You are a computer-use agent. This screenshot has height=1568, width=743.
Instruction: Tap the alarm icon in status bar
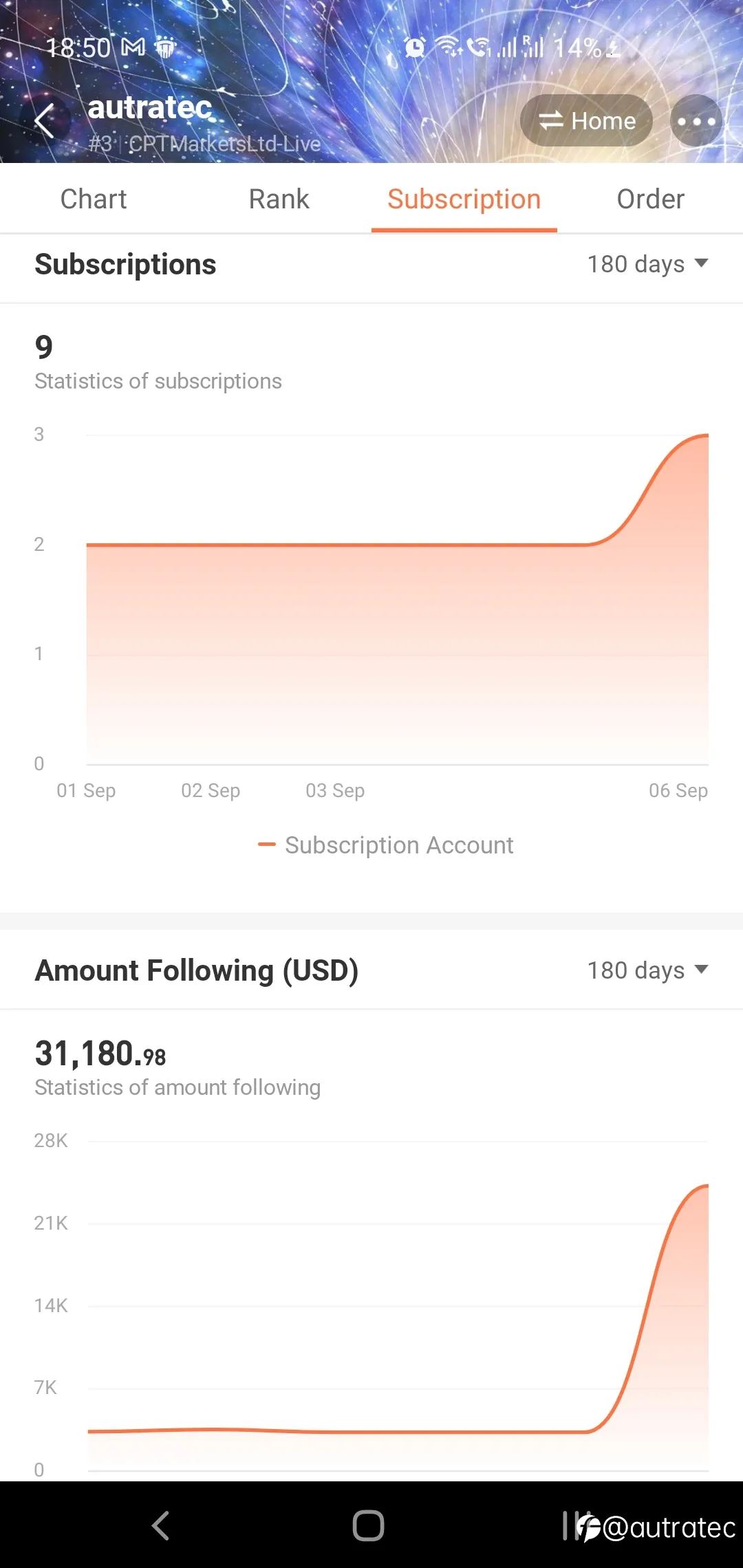click(x=414, y=47)
